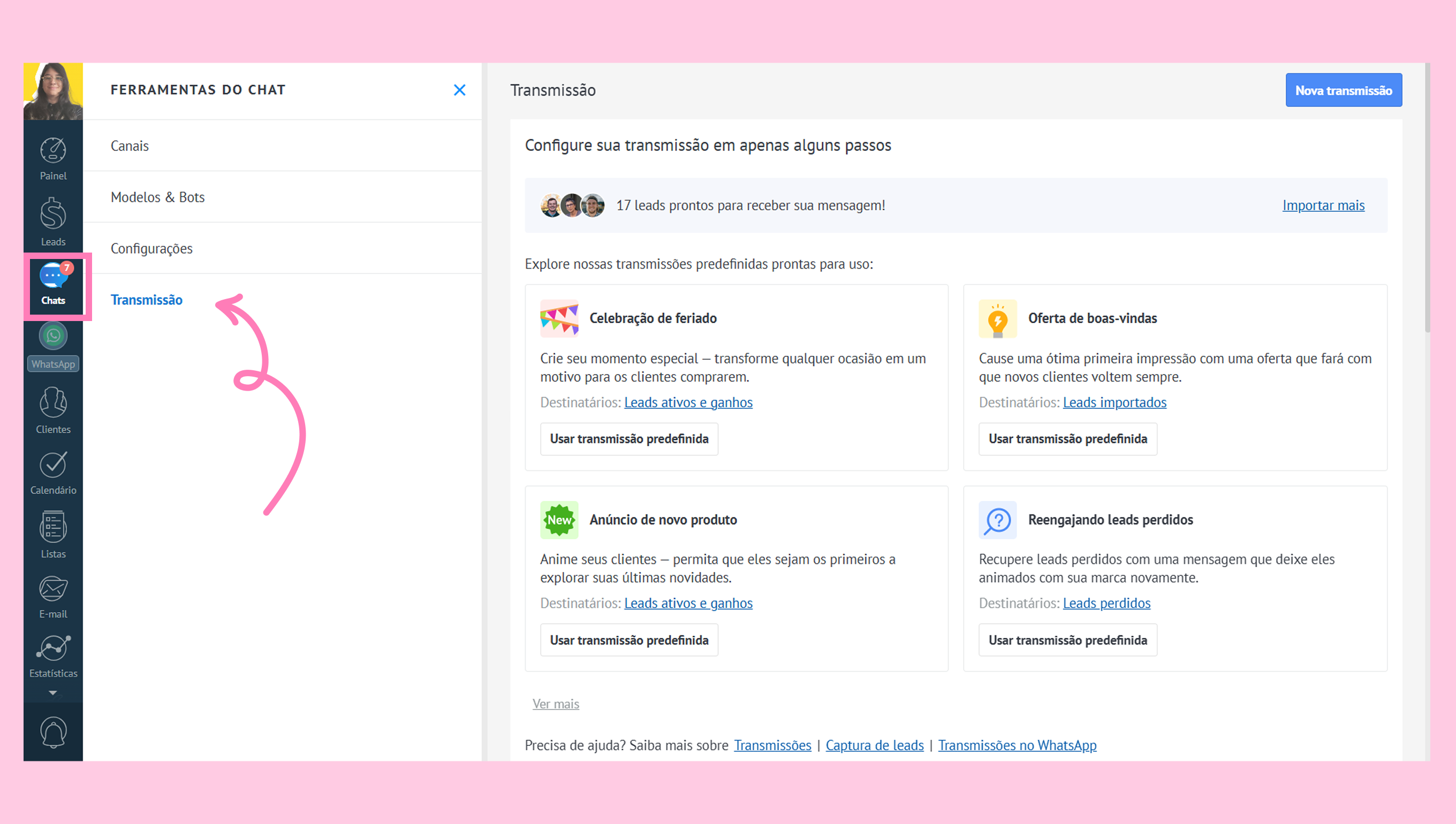Open Leads ativos e ganhos under Anúncio de novo produto
The height and width of the screenshot is (824, 1456).
[x=688, y=604]
